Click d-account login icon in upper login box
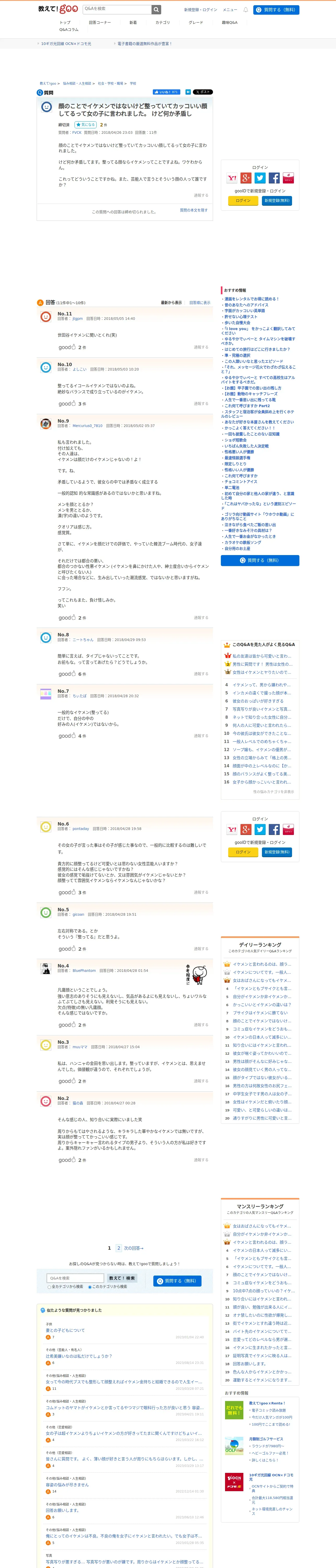 pos(288,178)
